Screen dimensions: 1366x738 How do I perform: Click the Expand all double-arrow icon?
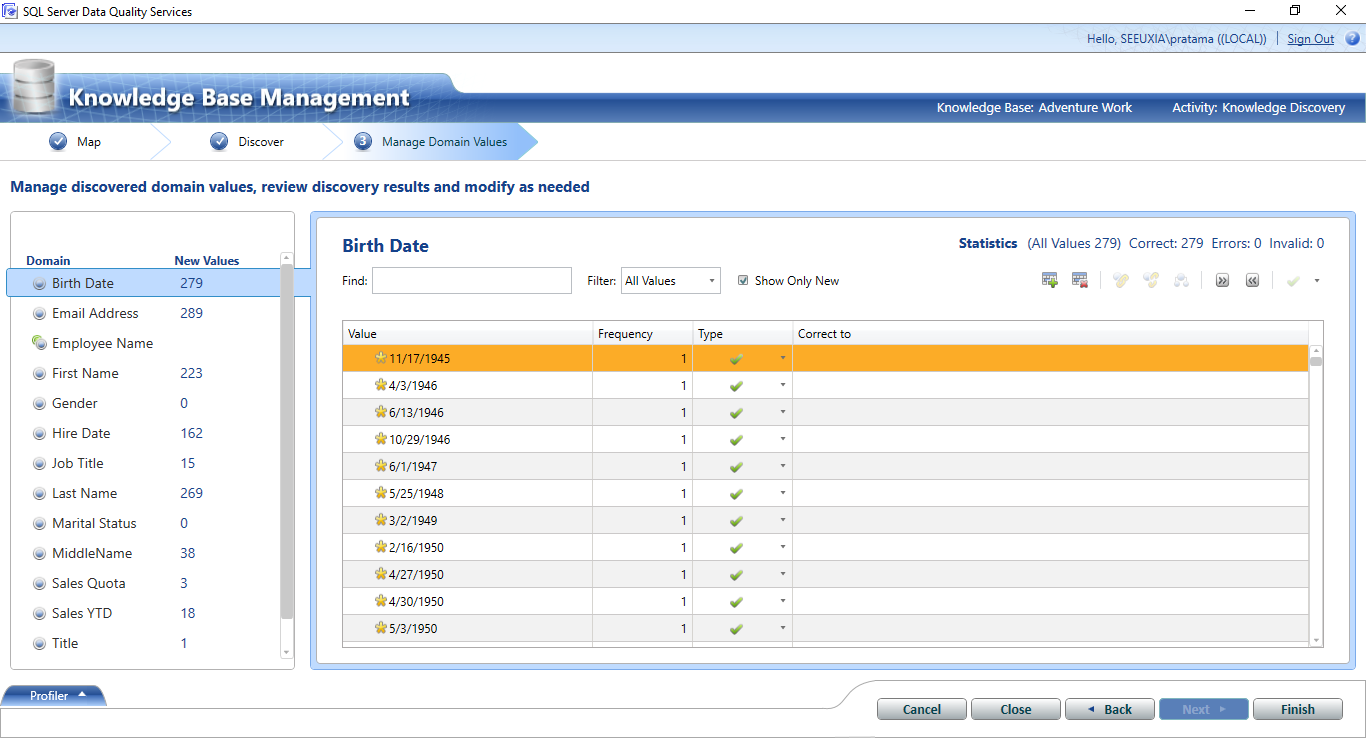(x=1222, y=281)
